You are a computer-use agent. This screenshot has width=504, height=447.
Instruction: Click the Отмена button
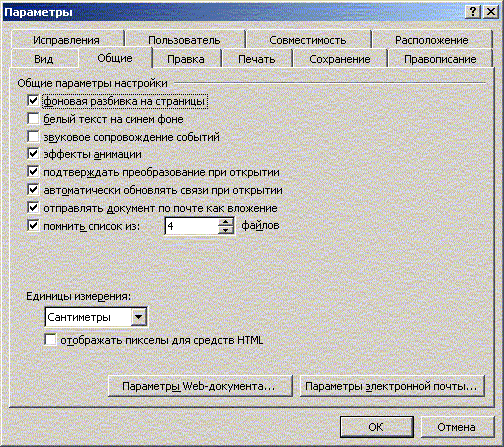pos(457,427)
